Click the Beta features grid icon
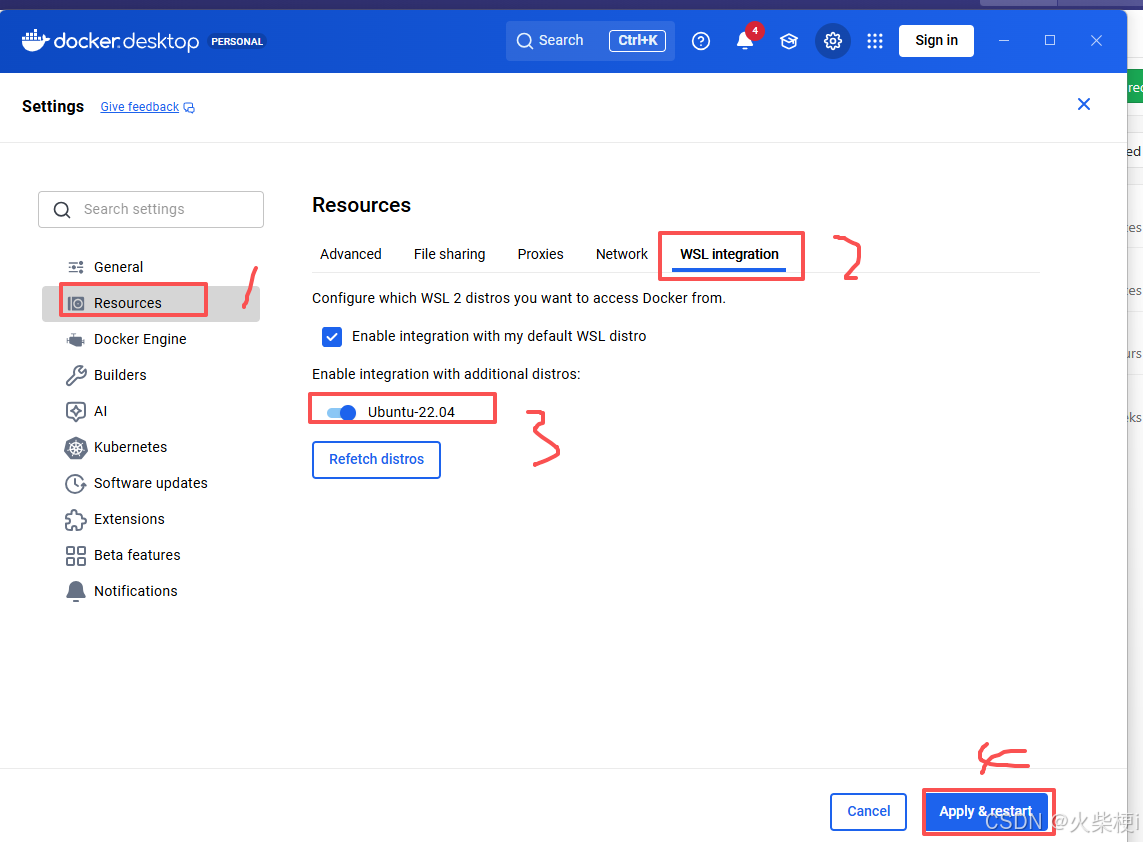The width and height of the screenshot is (1143, 842). click(x=76, y=556)
